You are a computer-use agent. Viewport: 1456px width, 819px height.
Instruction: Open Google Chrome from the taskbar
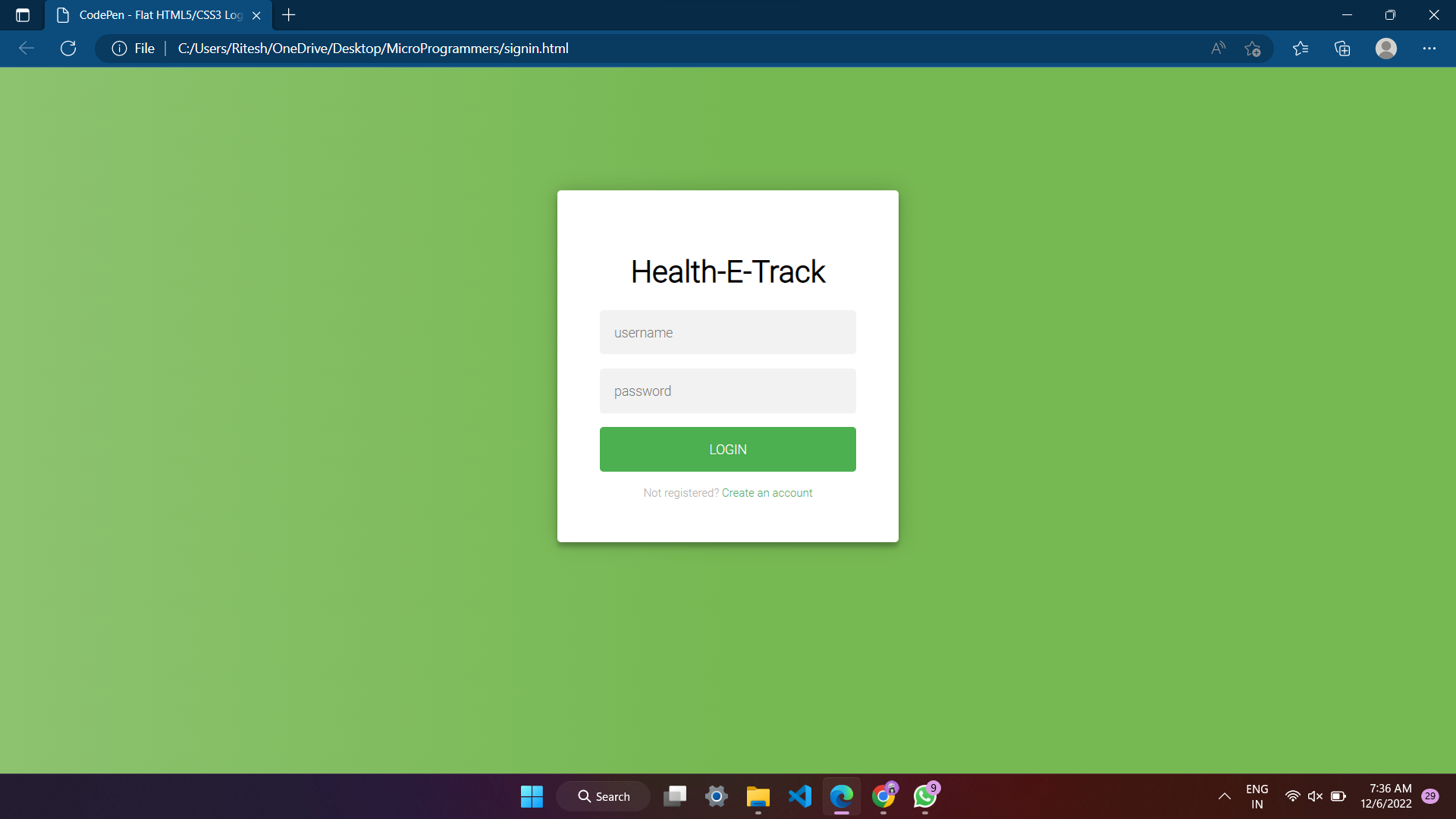click(883, 796)
